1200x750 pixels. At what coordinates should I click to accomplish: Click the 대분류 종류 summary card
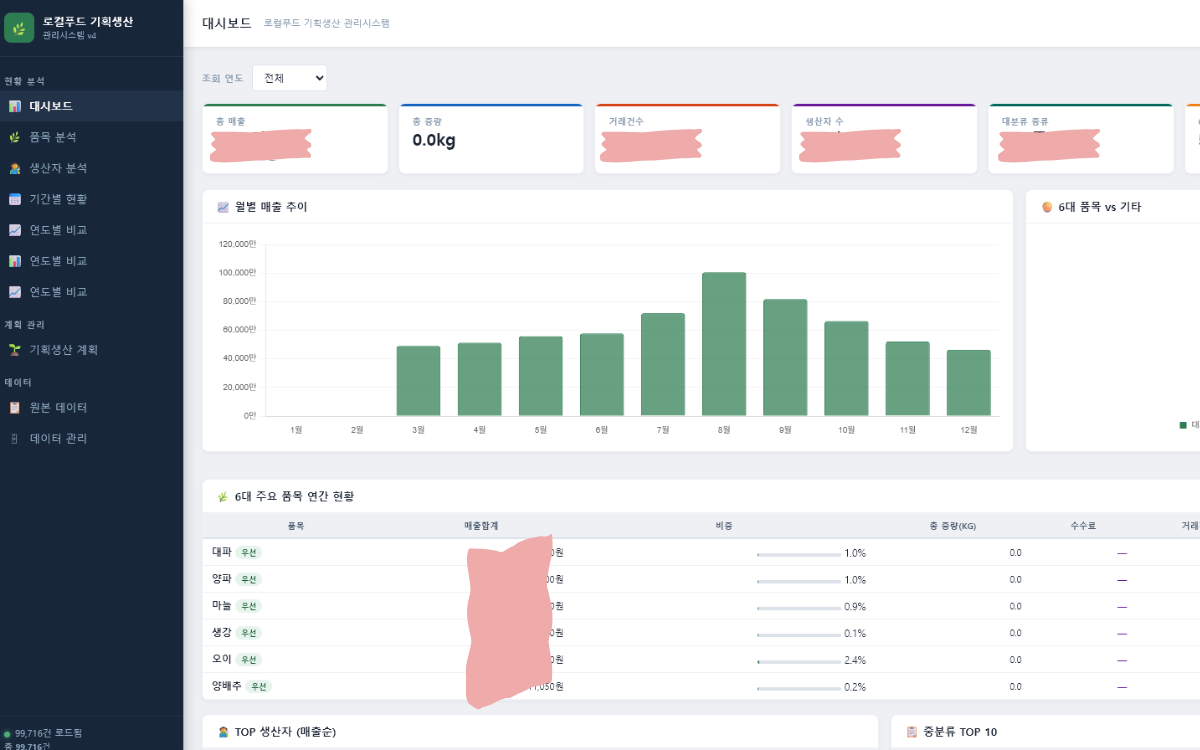coord(1081,139)
